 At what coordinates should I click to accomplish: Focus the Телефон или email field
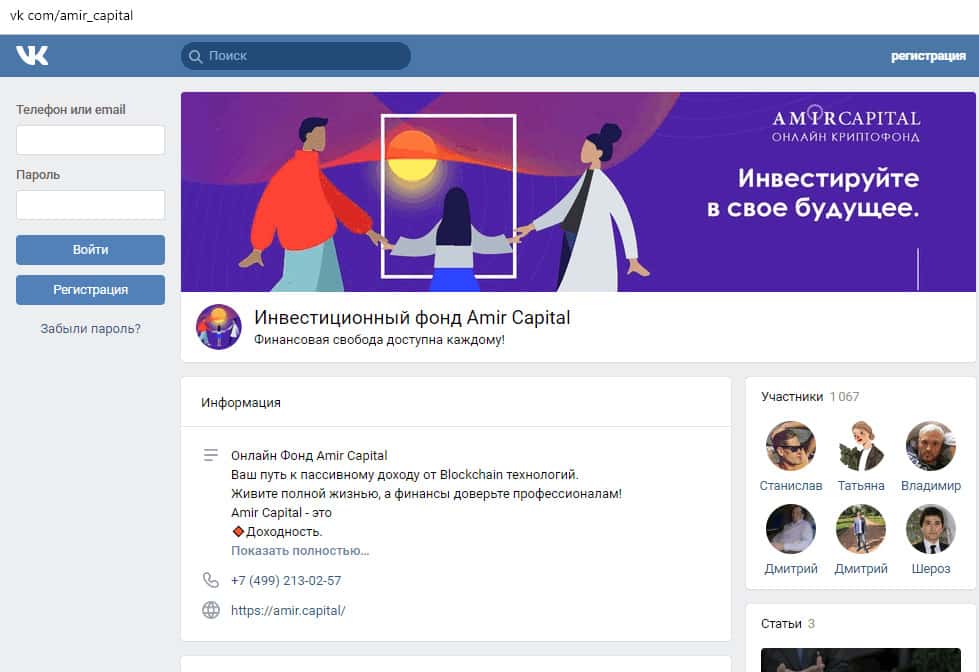coord(91,140)
